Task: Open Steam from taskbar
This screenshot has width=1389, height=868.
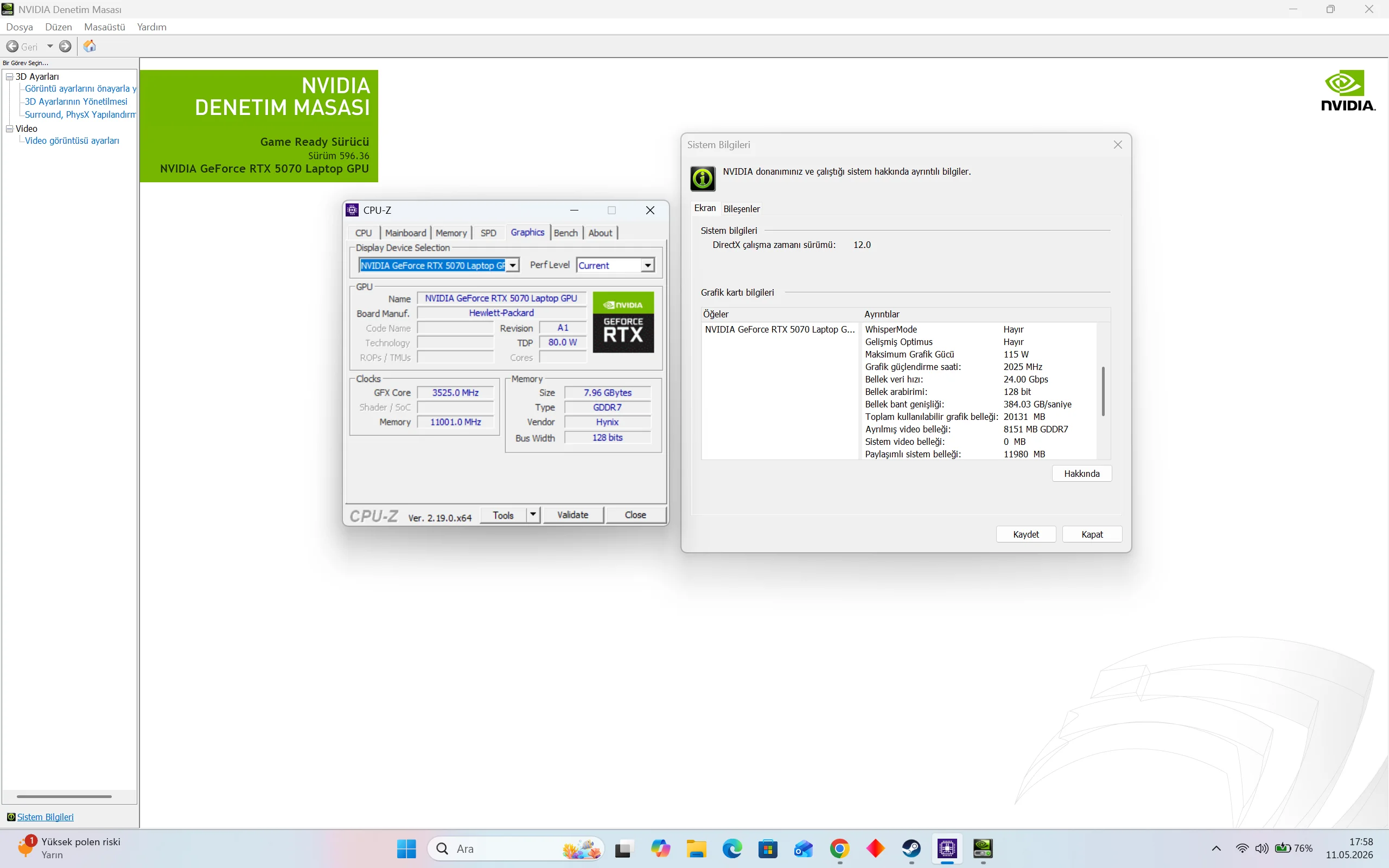Action: tap(912, 848)
